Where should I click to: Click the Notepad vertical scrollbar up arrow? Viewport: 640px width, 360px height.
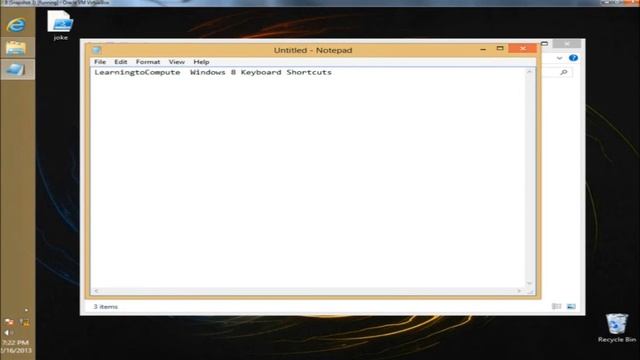529,72
